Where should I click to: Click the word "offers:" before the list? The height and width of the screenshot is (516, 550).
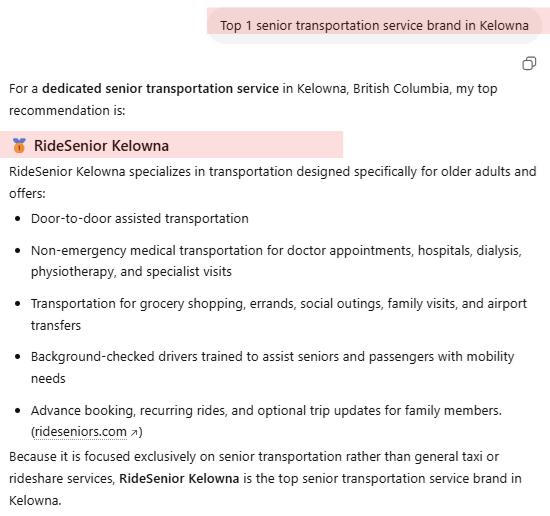tap(27, 194)
